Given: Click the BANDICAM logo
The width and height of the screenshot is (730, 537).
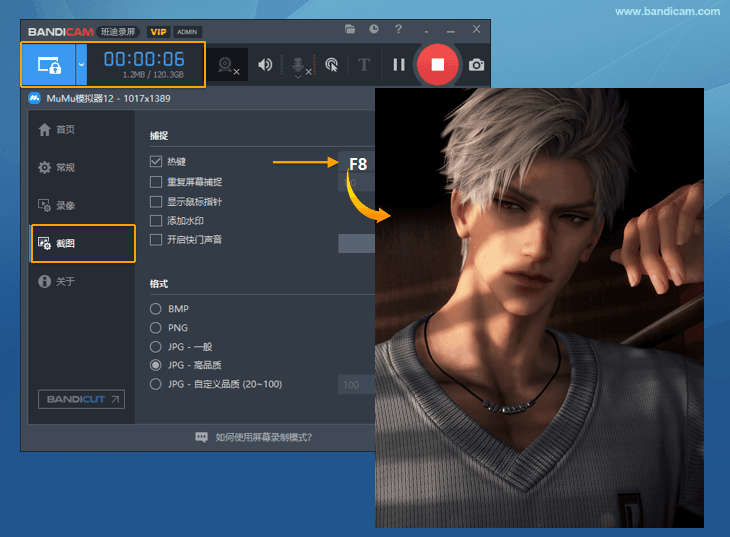Looking at the screenshot, I should pyautogui.click(x=61, y=32).
